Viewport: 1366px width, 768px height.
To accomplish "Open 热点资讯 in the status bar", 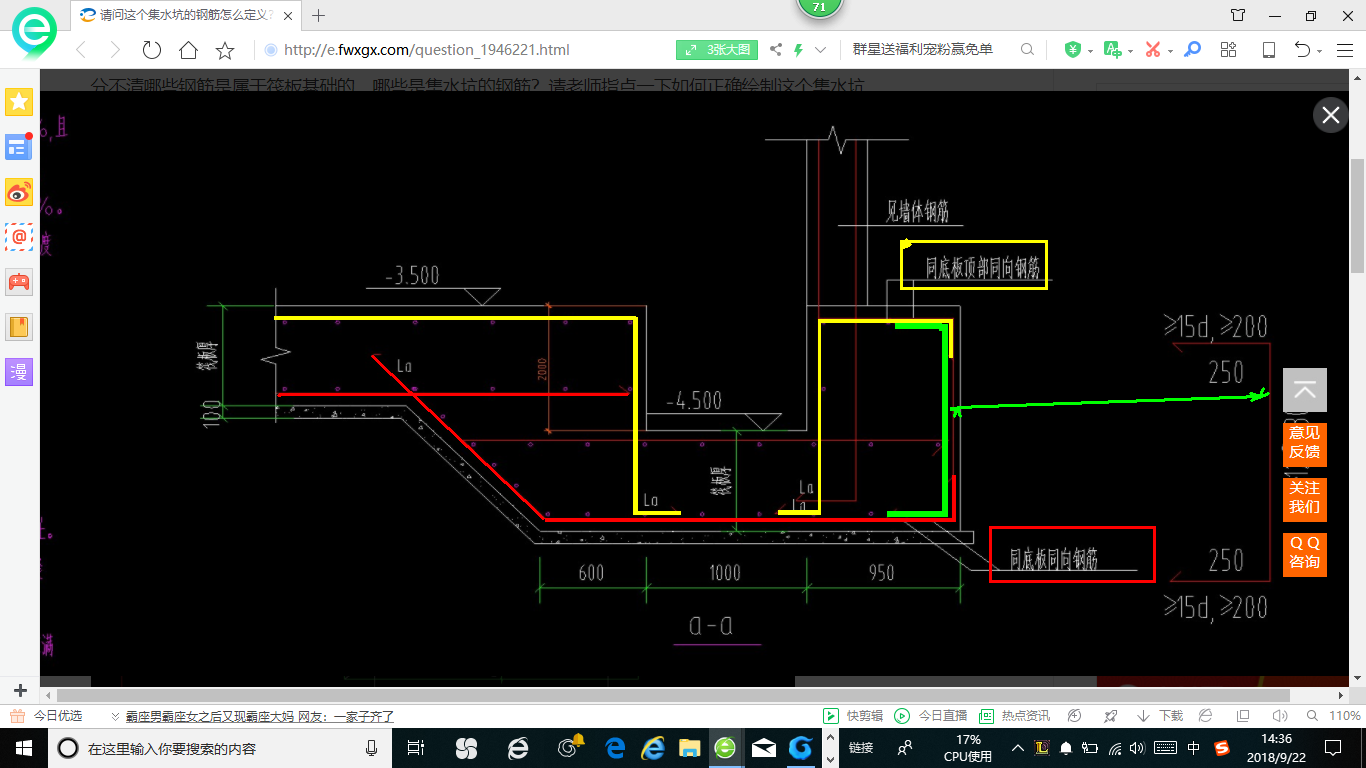I will pyautogui.click(x=1014, y=716).
